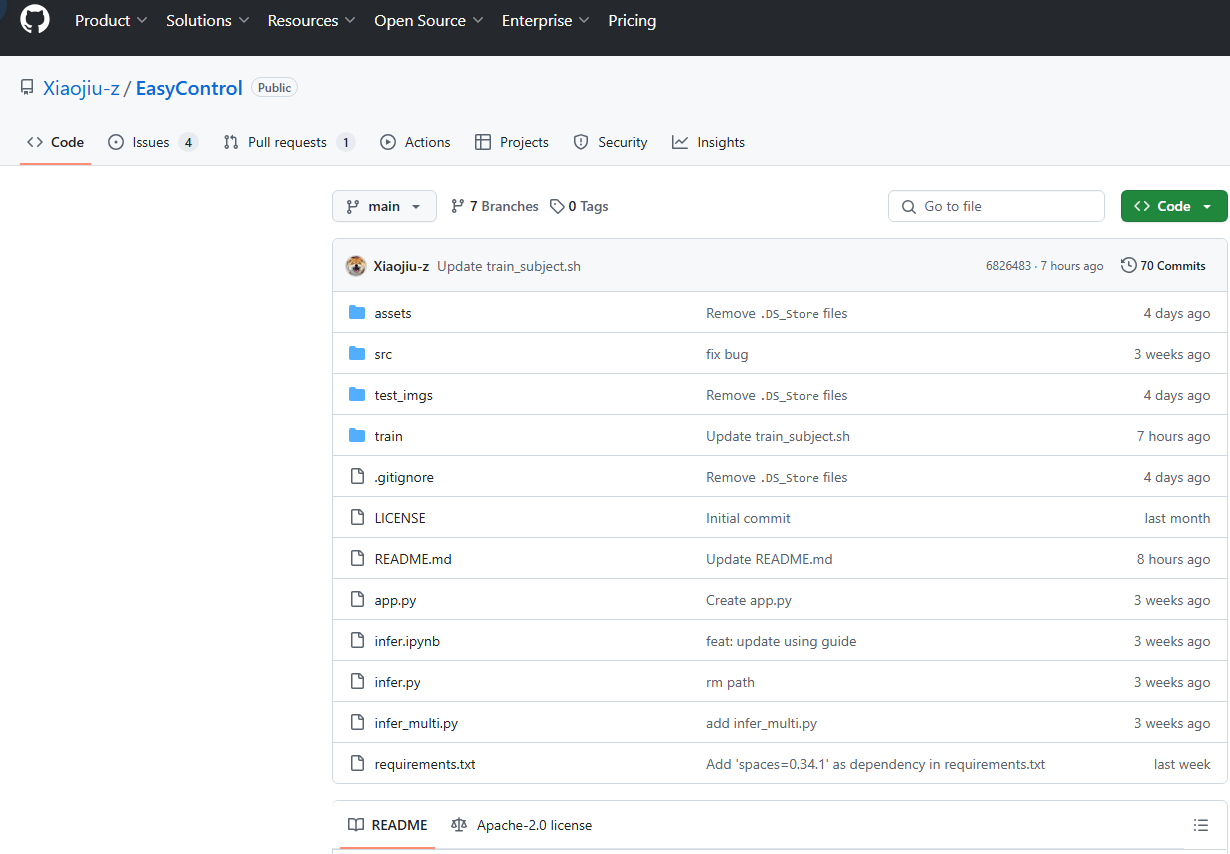Open the infer.py file
The image size is (1230, 854).
pyautogui.click(x=398, y=682)
